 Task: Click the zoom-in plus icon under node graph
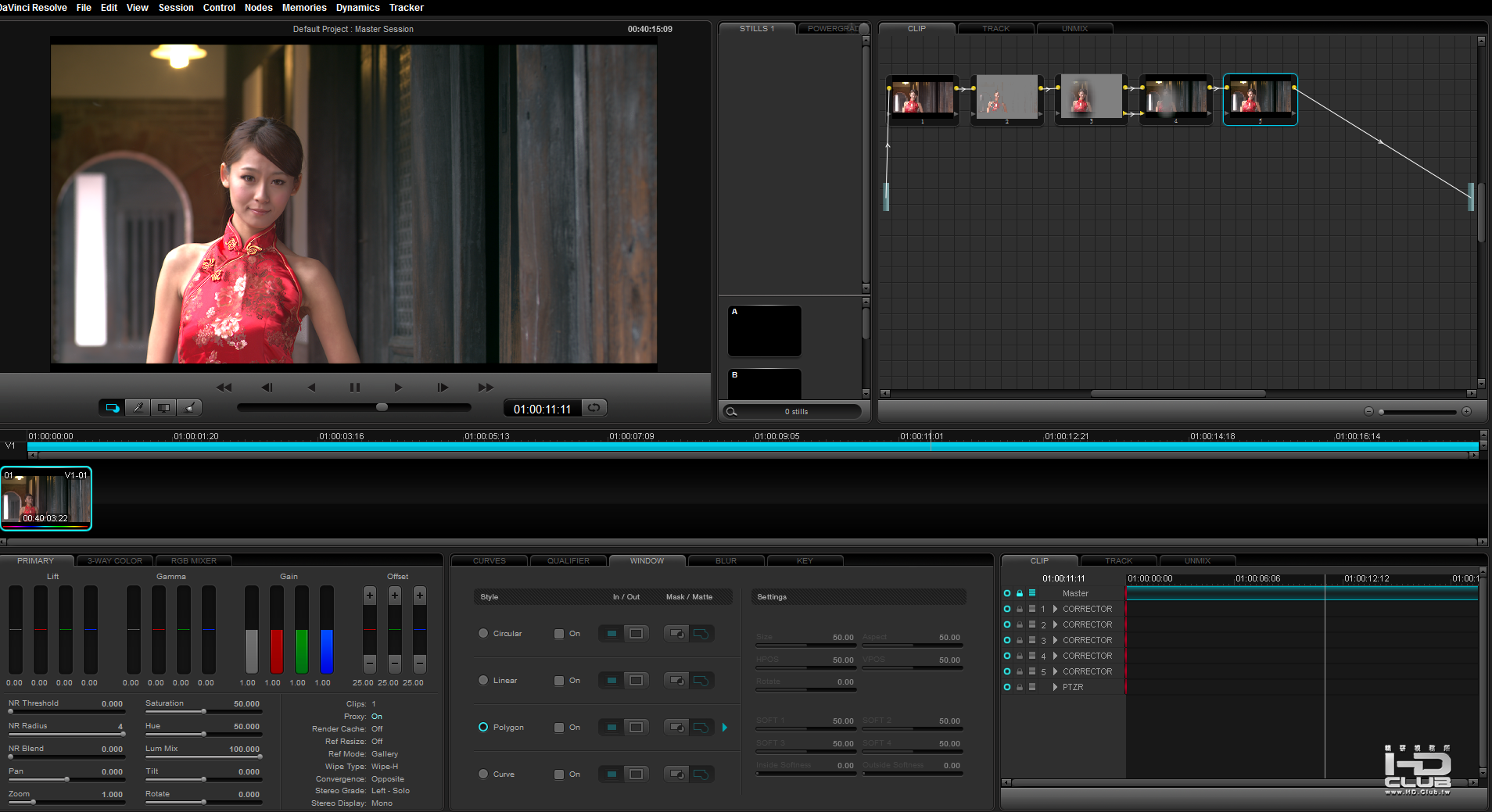click(1466, 411)
